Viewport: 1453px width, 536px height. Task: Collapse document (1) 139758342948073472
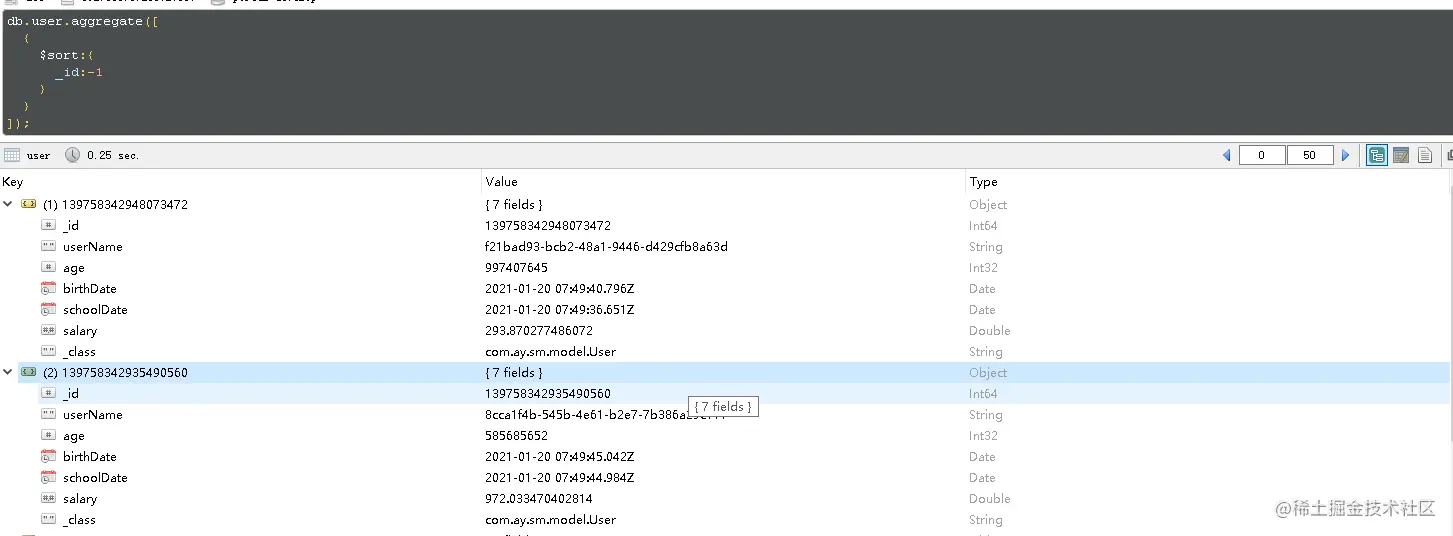click(9, 204)
